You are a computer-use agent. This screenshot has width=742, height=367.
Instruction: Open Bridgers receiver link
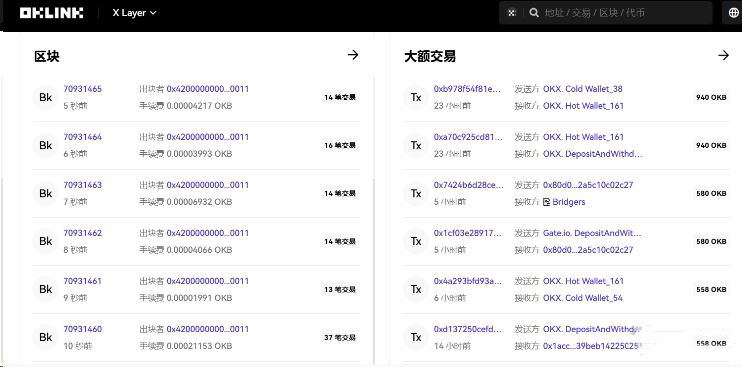[x=569, y=202]
